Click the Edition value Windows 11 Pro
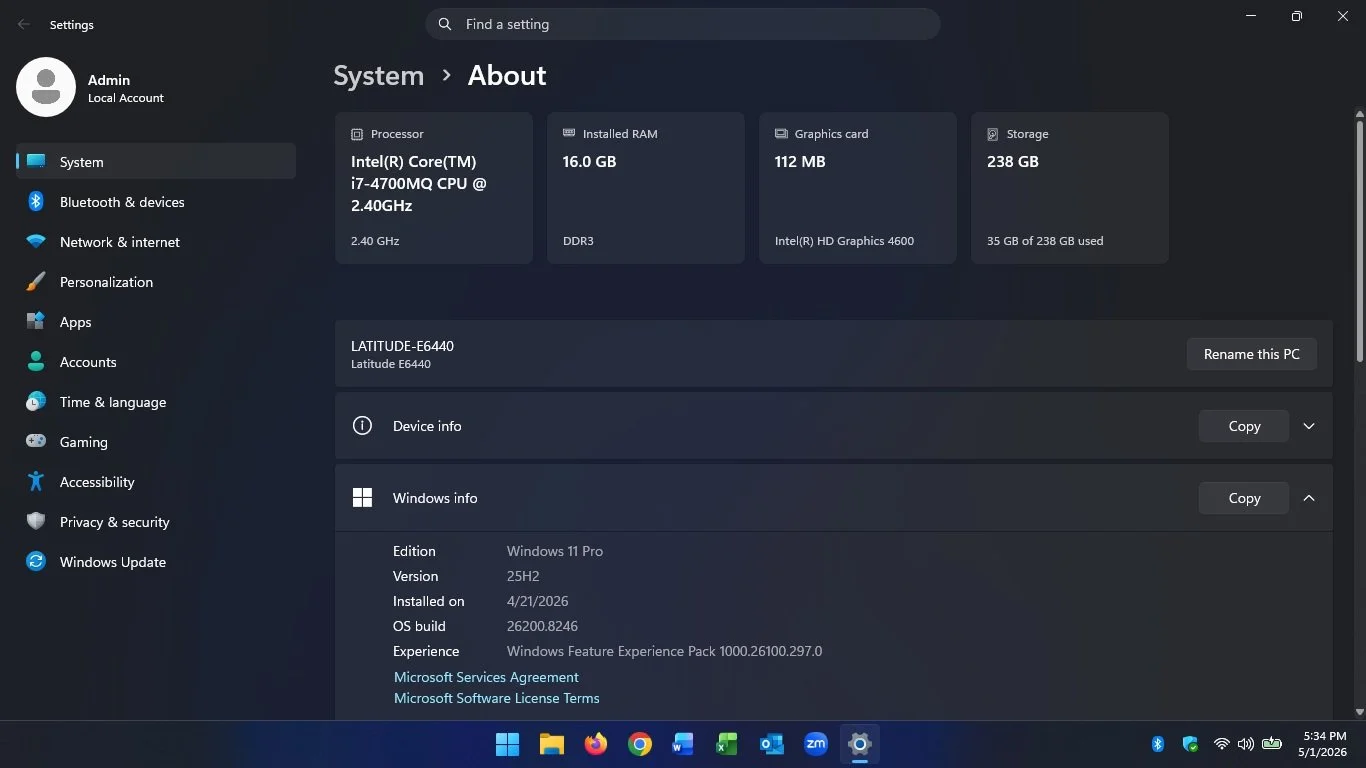 click(x=555, y=551)
